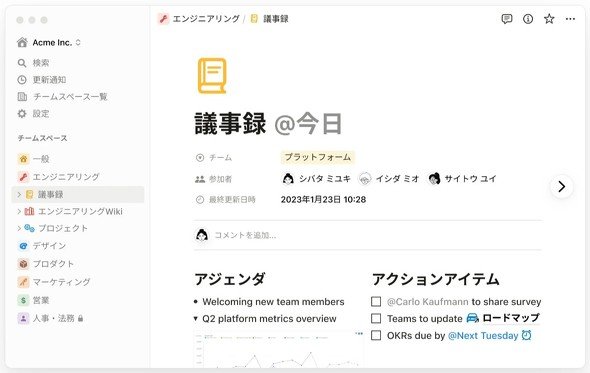Viewport: 590px width, 373px height.
Task: Click the breadcrumb wrench icon
Action: [x=163, y=18]
